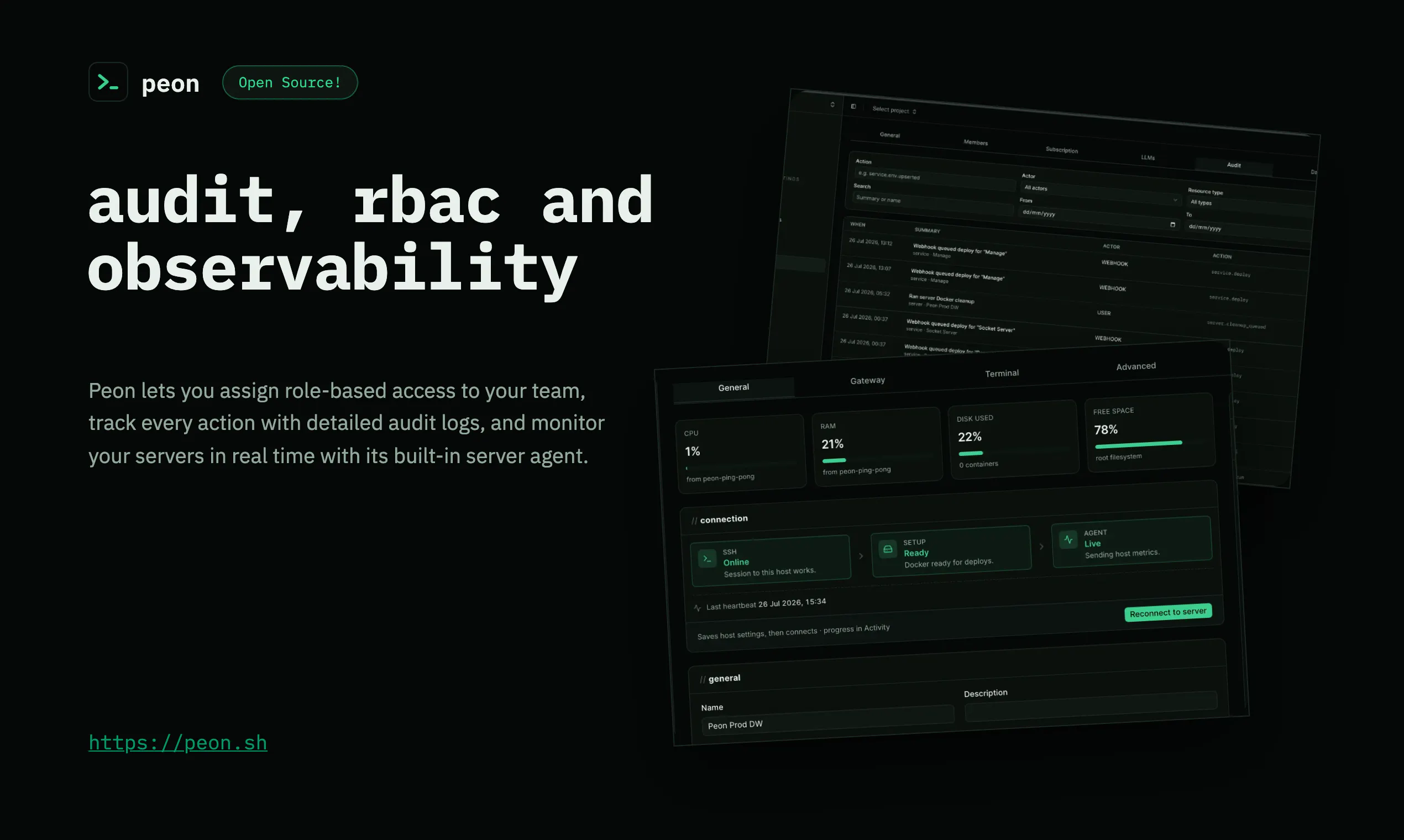This screenshot has width=1404, height=840.
Task: Click the SUMMARY column header
Action: [x=927, y=230]
